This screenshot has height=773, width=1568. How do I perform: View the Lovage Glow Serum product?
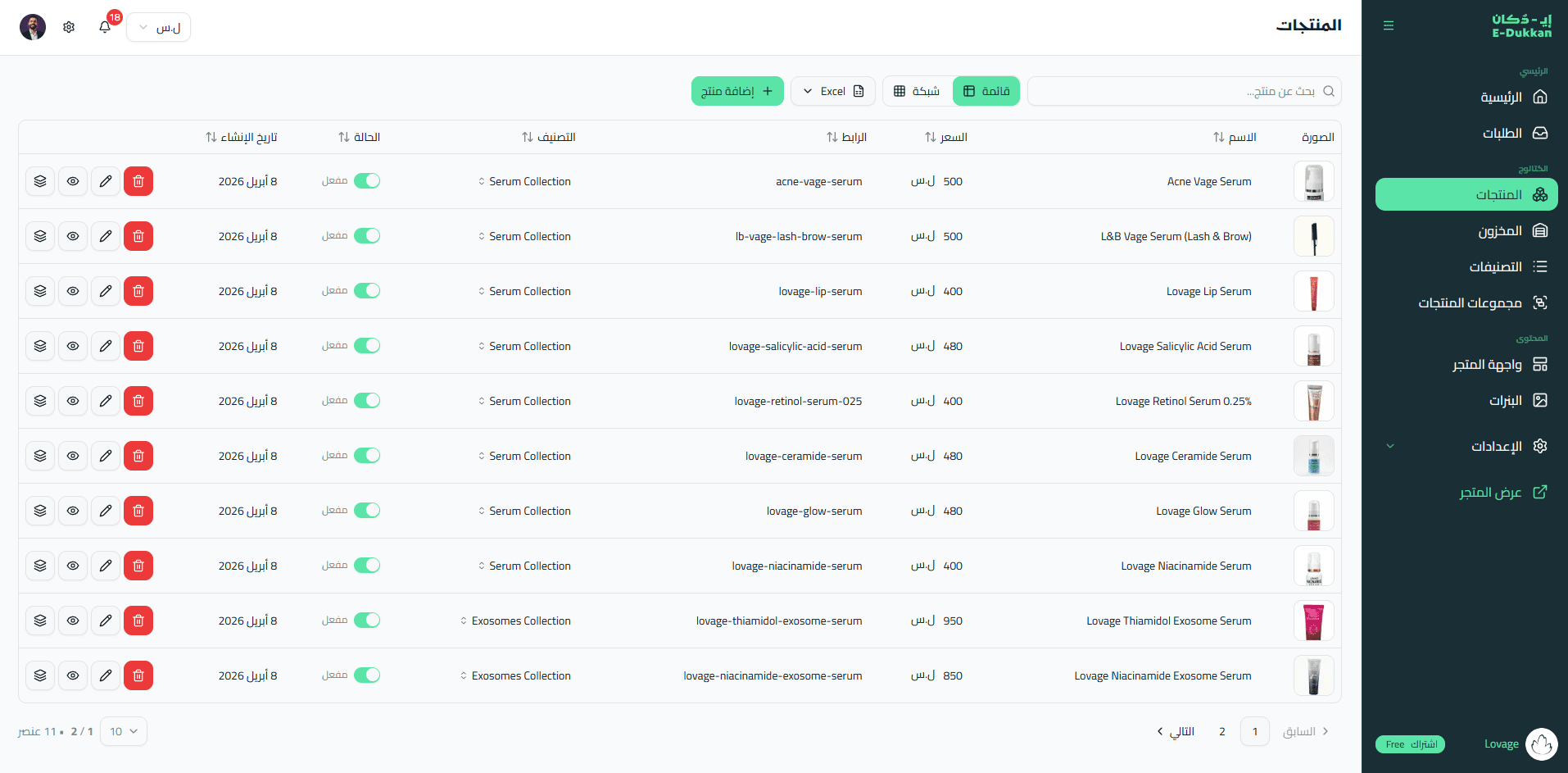[x=73, y=511]
